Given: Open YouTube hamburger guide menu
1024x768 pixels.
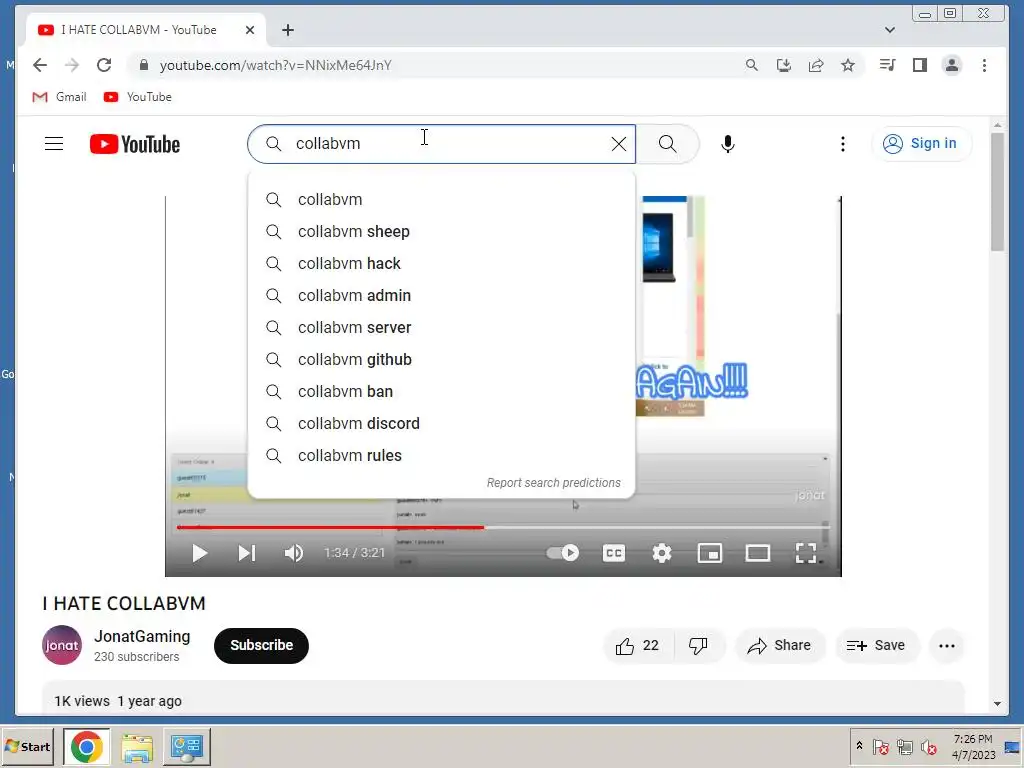Looking at the screenshot, I should [54, 144].
